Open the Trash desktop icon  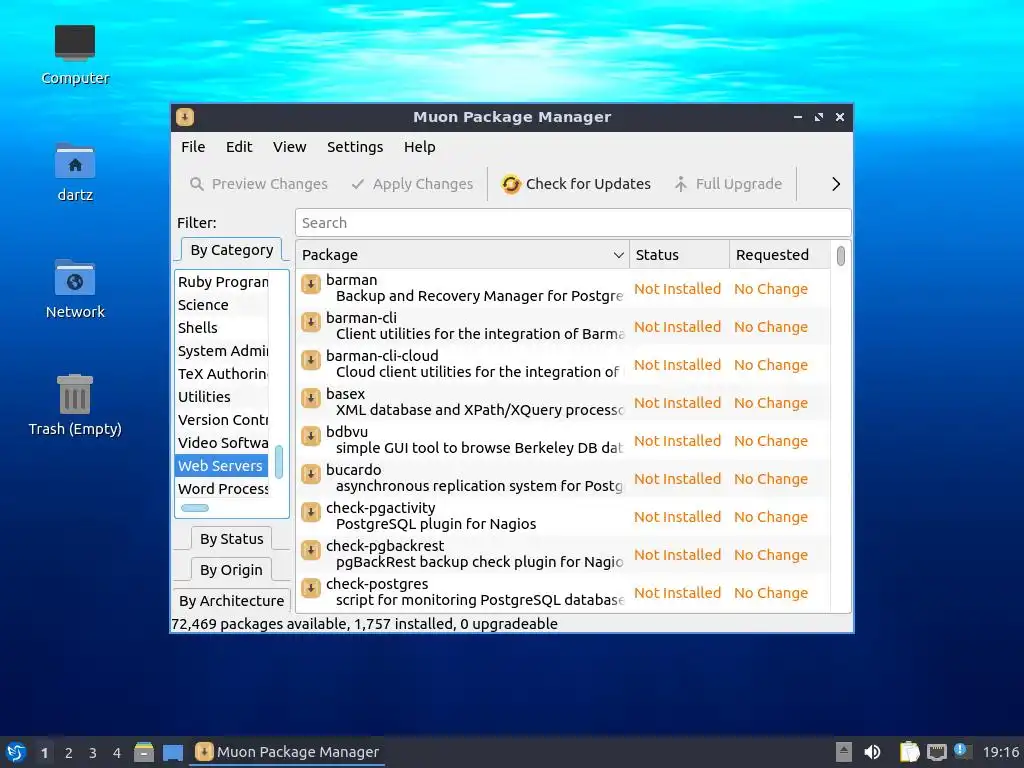pos(74,405)
